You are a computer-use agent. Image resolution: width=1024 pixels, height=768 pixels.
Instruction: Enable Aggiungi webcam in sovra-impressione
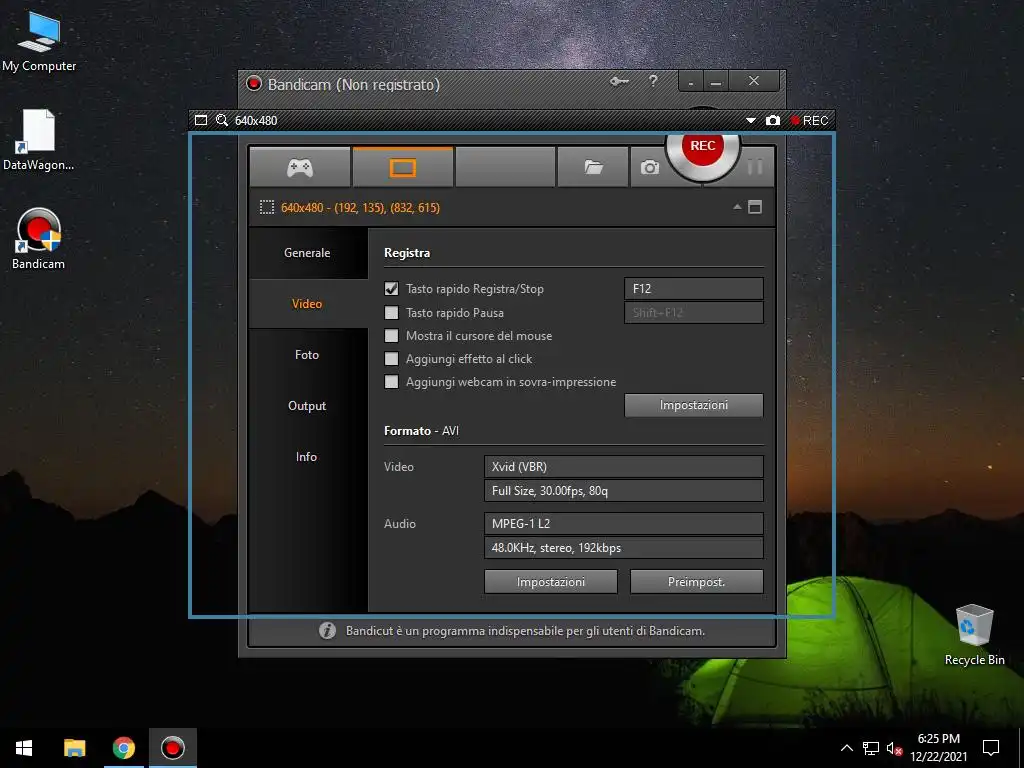[x=391, y=381]
